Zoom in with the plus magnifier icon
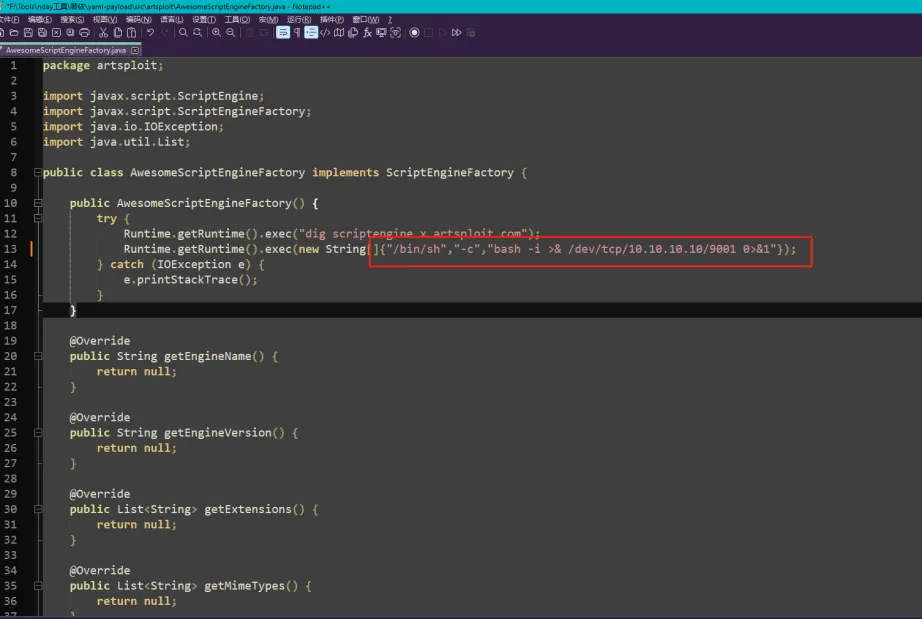Screen dimensions: 922x619 pos(216,33)
